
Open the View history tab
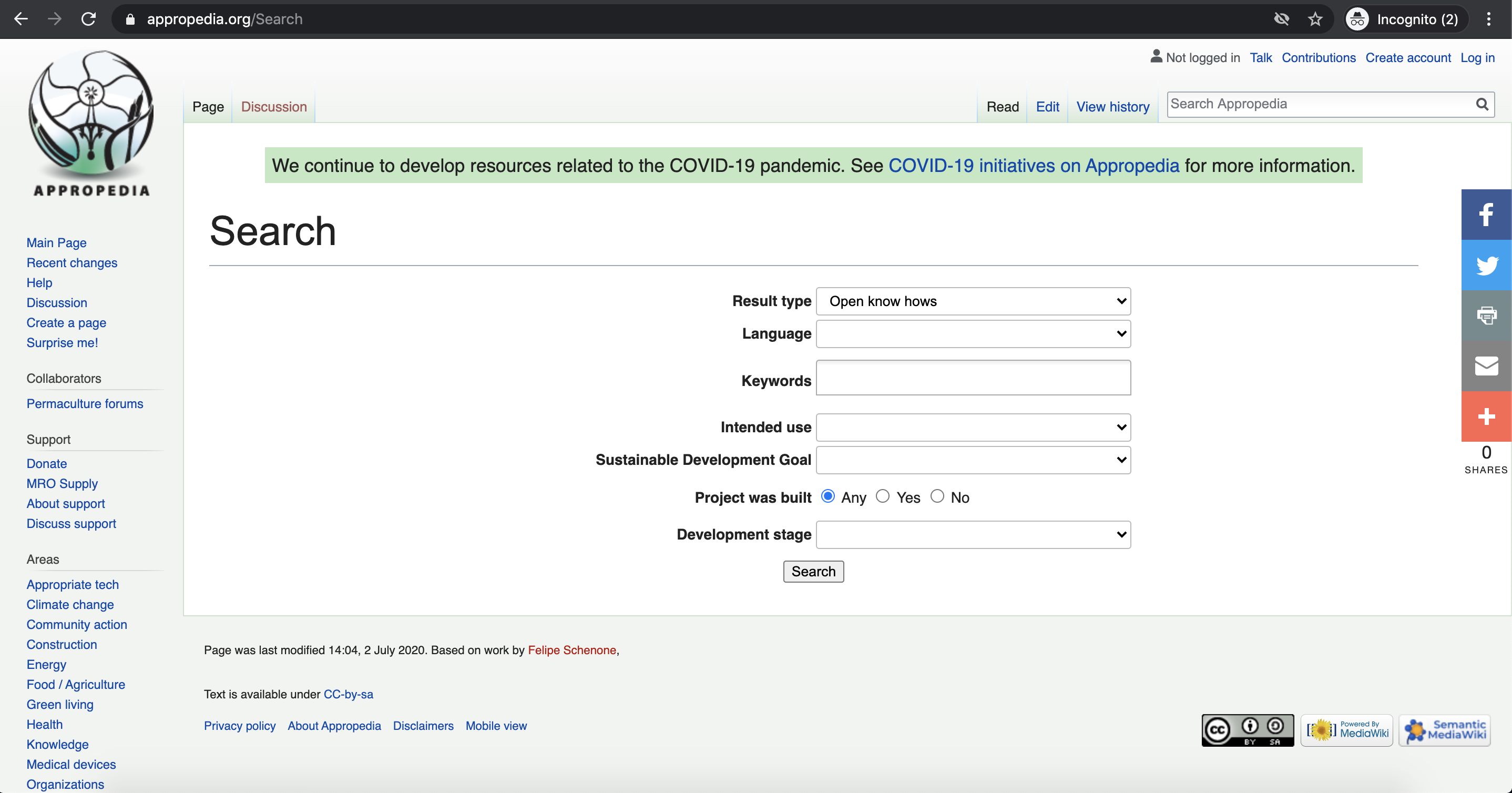[1112, 107]
